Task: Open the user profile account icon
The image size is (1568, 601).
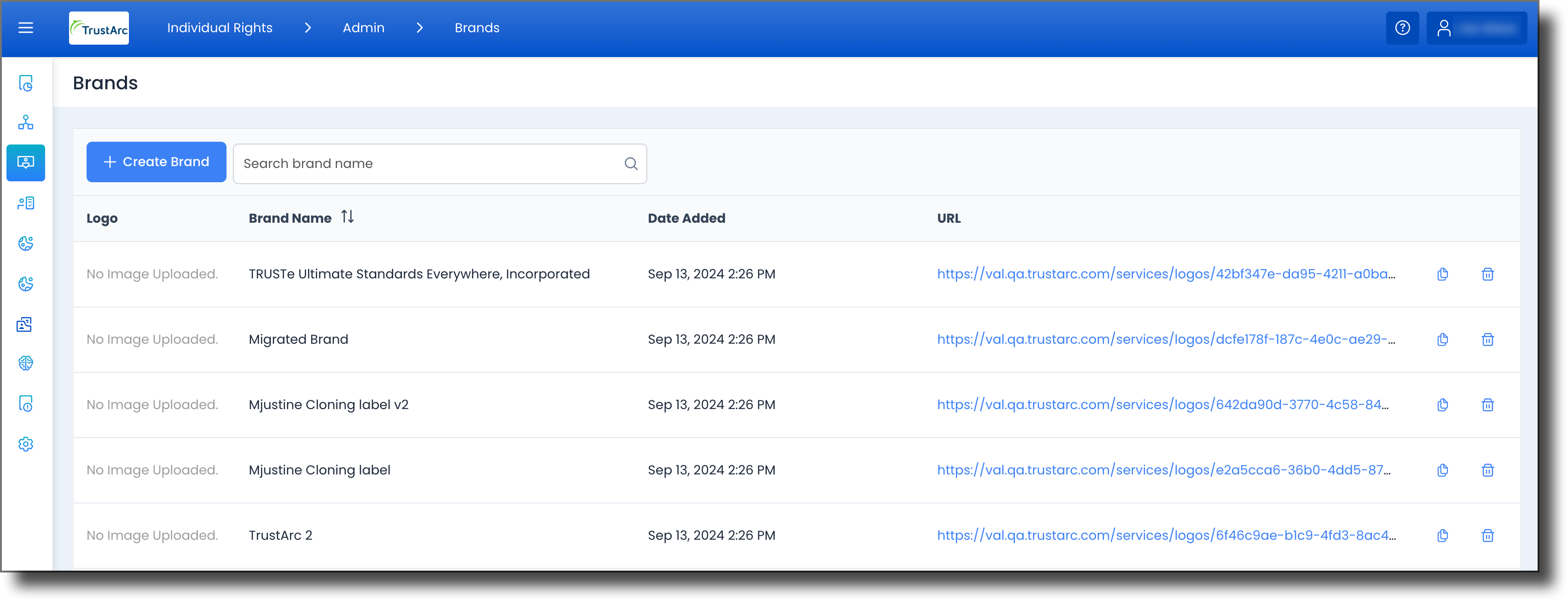Action: 1444,28
